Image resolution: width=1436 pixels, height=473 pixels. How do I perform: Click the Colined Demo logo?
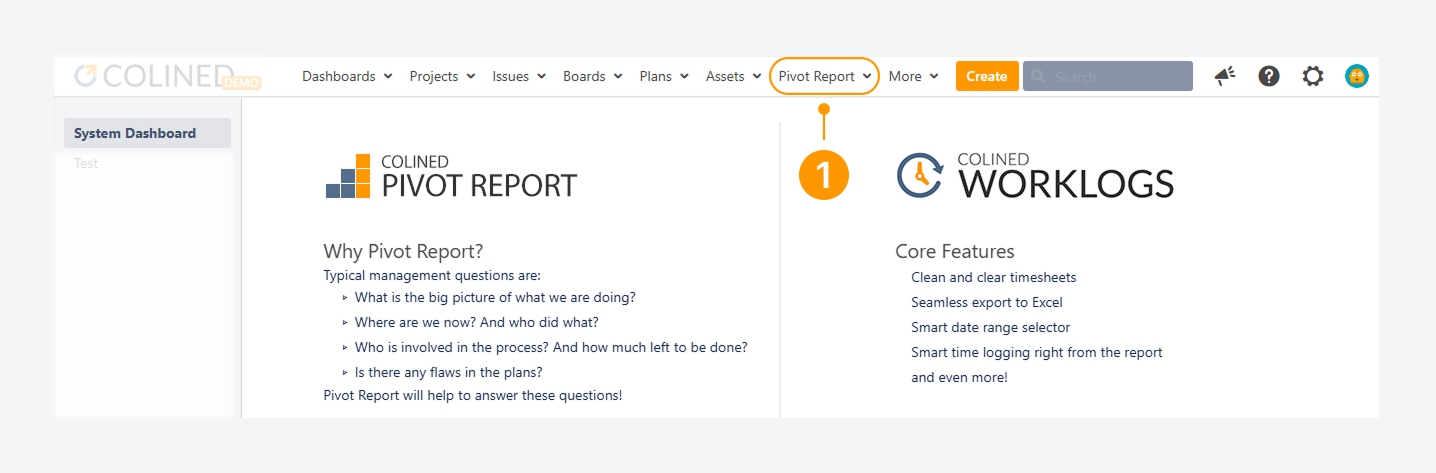pyautogui.click(x=168, y=77)
